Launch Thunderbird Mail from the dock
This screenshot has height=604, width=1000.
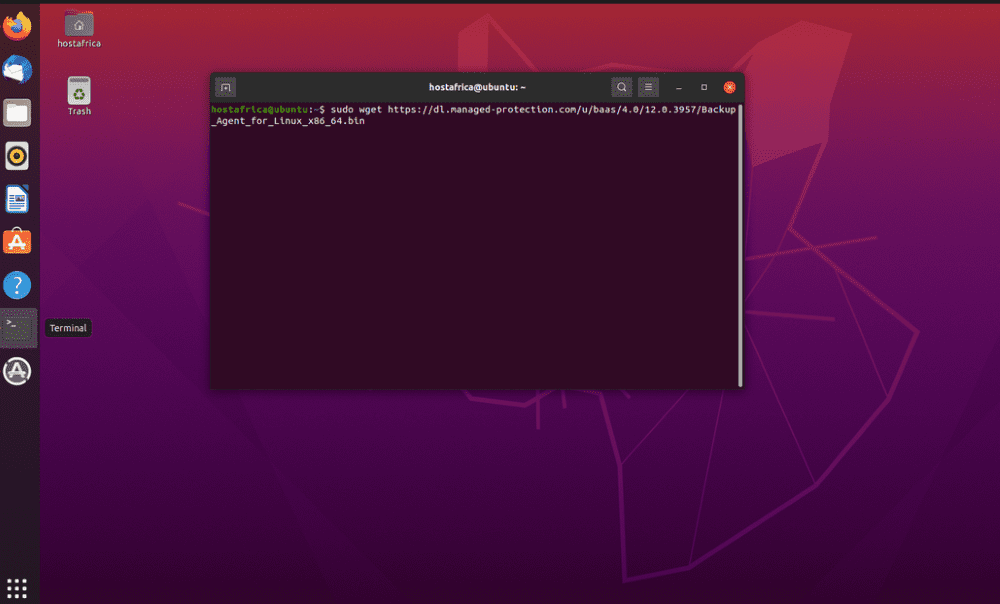pos(17,70)
